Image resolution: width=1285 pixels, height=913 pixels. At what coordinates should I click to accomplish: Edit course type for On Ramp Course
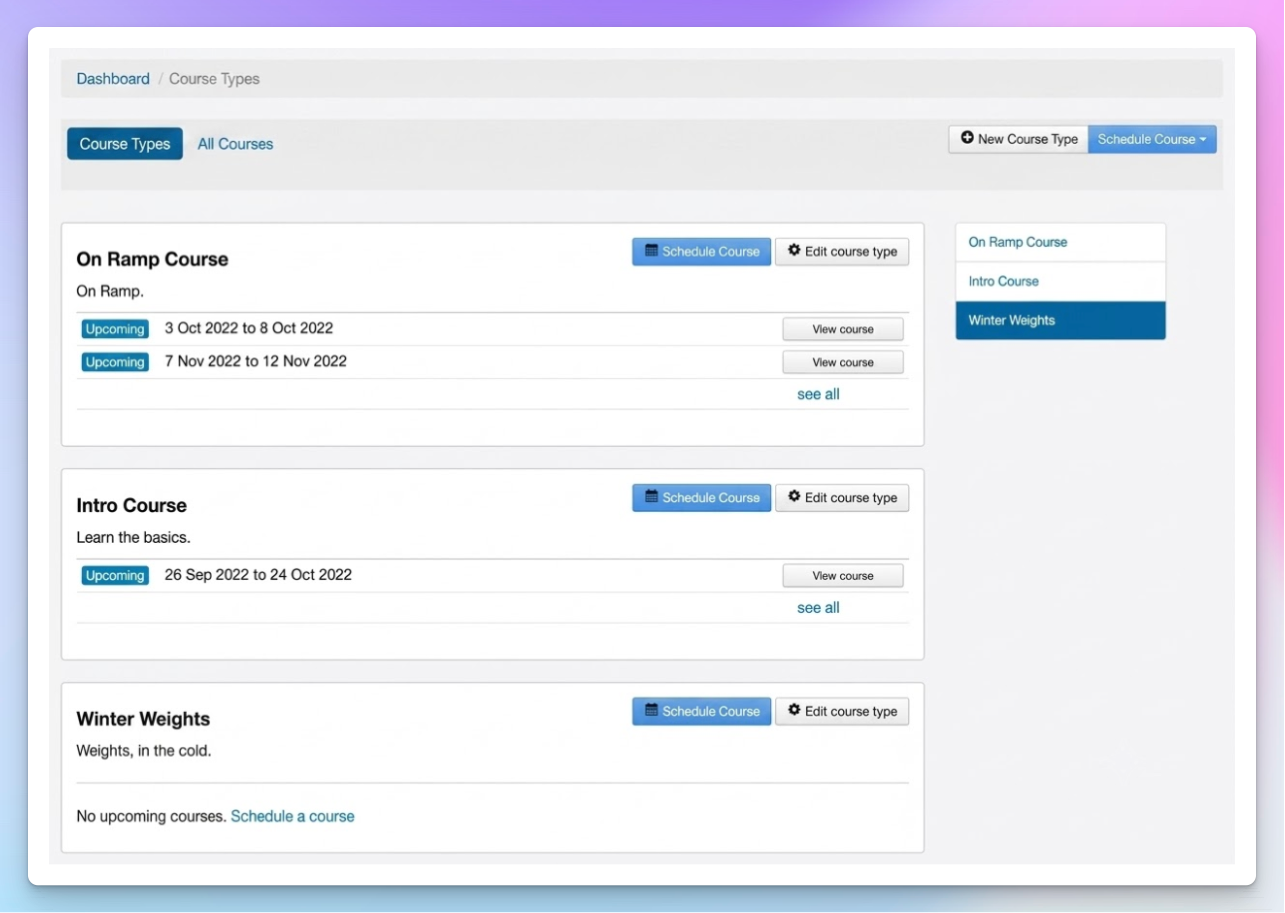click(x=842, y=251)
